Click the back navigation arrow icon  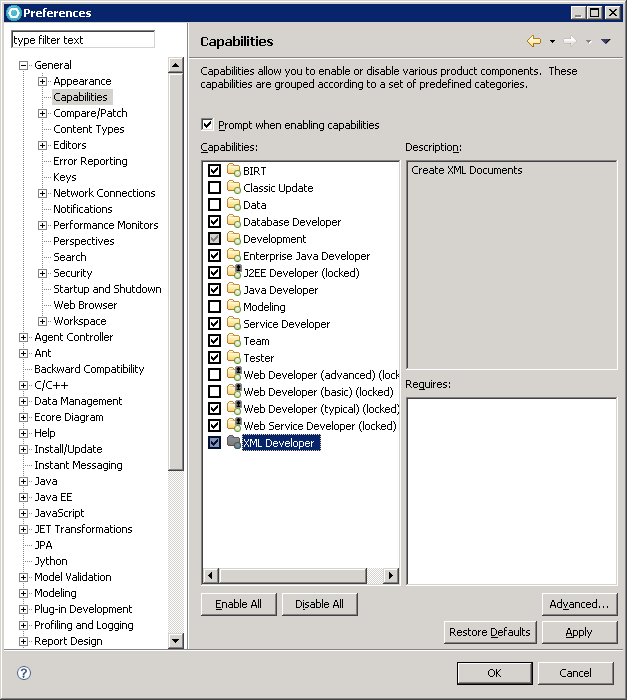(533, 41)
